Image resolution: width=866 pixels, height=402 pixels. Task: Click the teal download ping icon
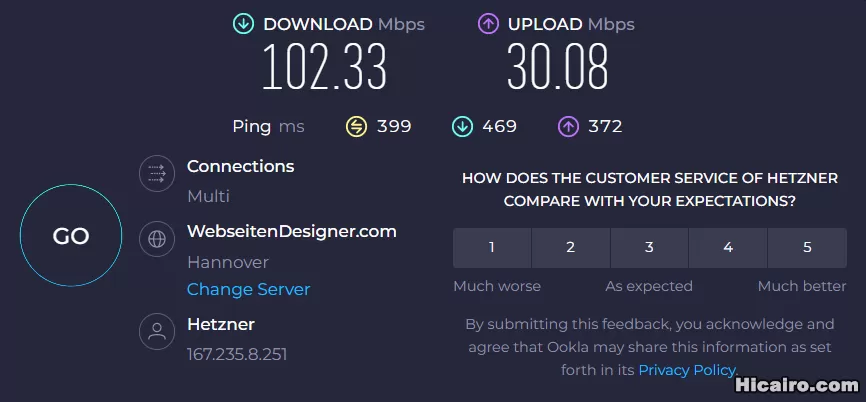(x=462, y=126)
